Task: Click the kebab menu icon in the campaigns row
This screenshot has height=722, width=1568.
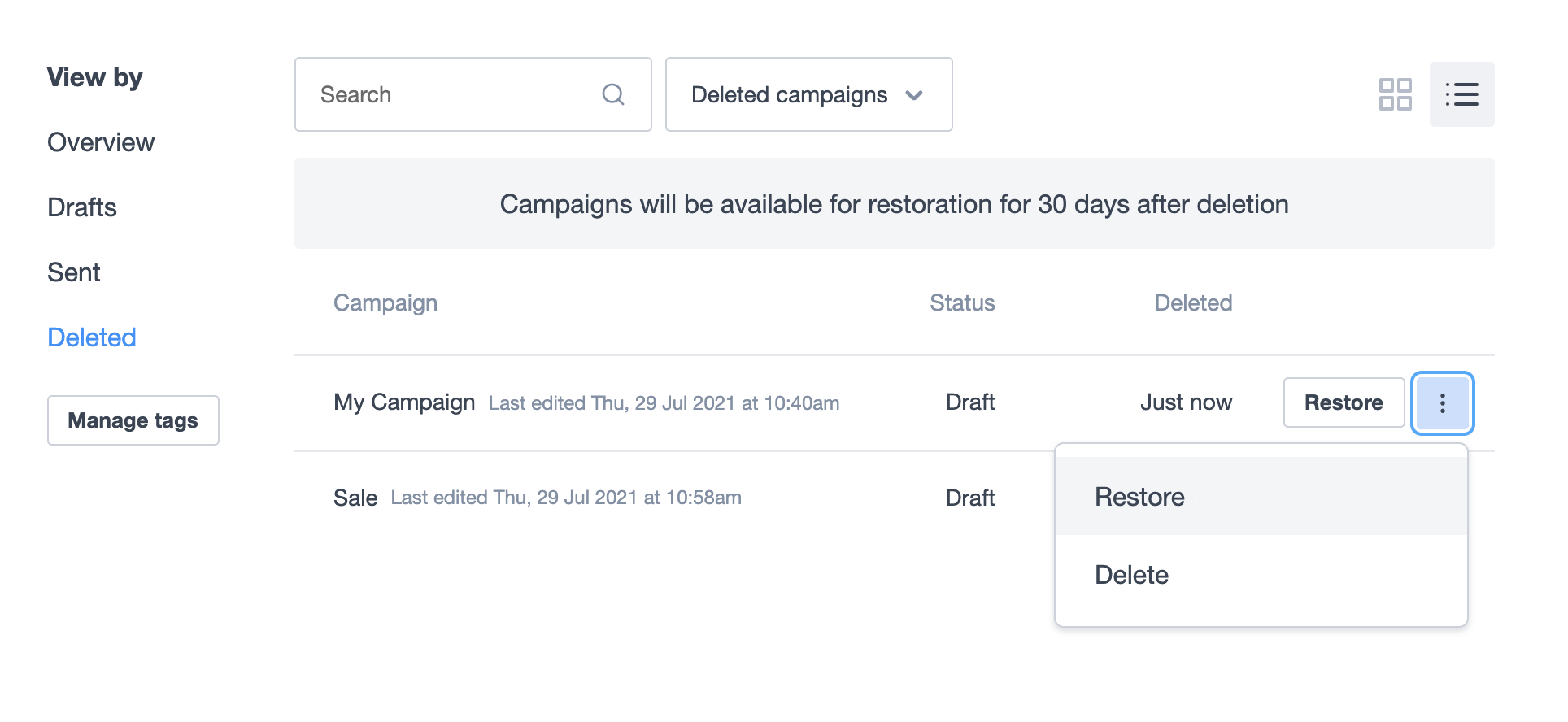Action: pos(1442,402)
